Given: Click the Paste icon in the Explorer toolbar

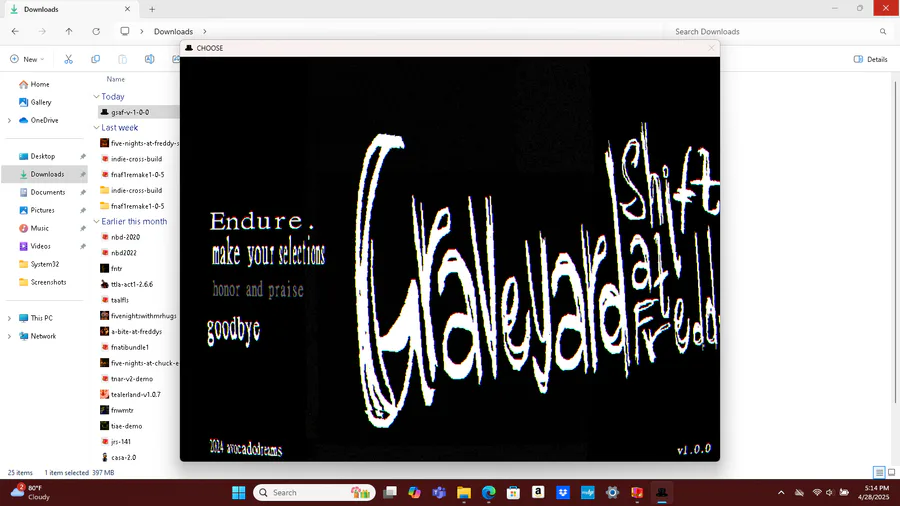Looking at the screenshot, I should click(x=122, y=59).
